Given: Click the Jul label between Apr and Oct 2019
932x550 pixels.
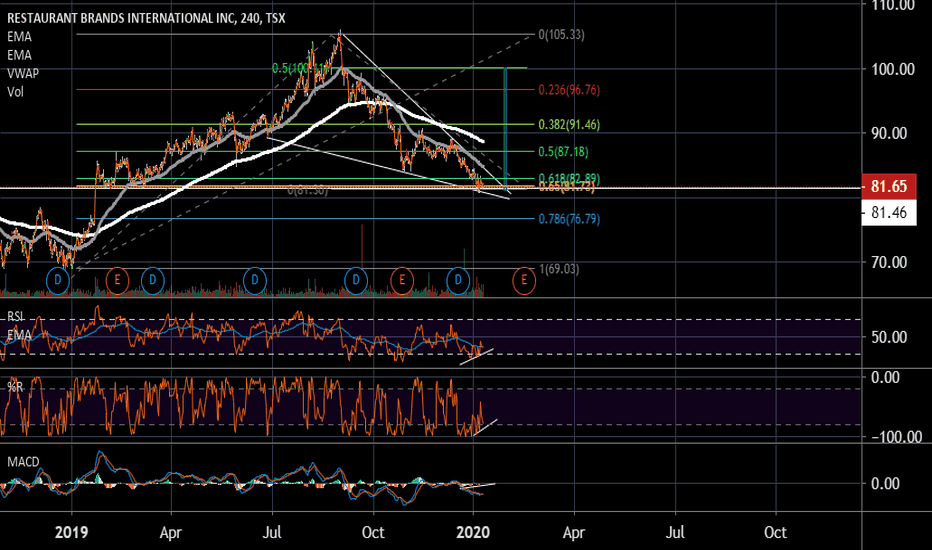Looking at the screenshot, I should point(272,532).
